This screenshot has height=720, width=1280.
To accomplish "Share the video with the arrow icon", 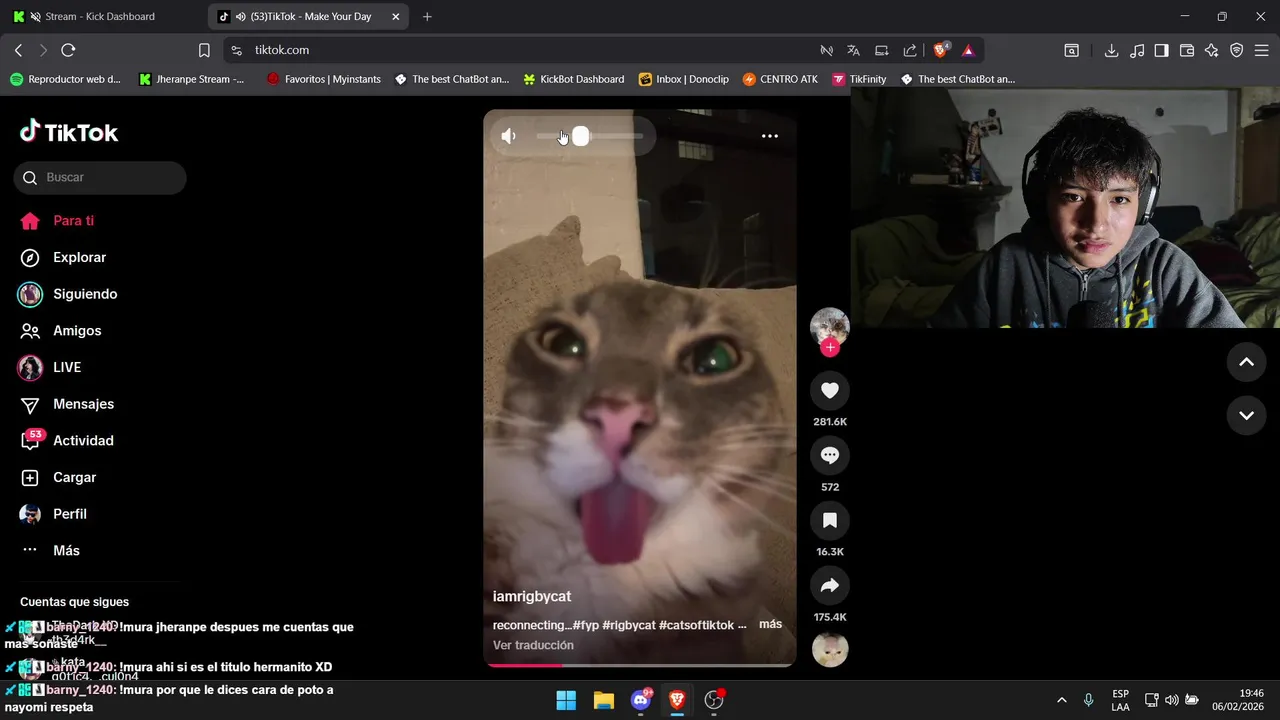I will point(829,585).
